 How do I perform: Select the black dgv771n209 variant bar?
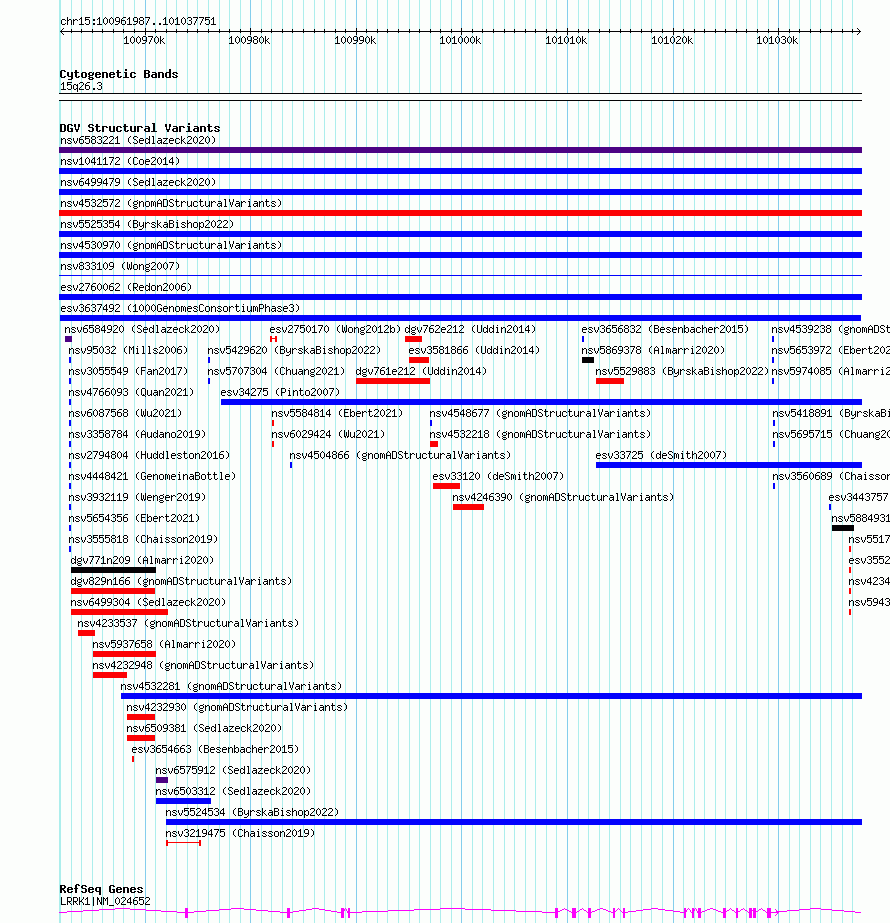[113, 570]
